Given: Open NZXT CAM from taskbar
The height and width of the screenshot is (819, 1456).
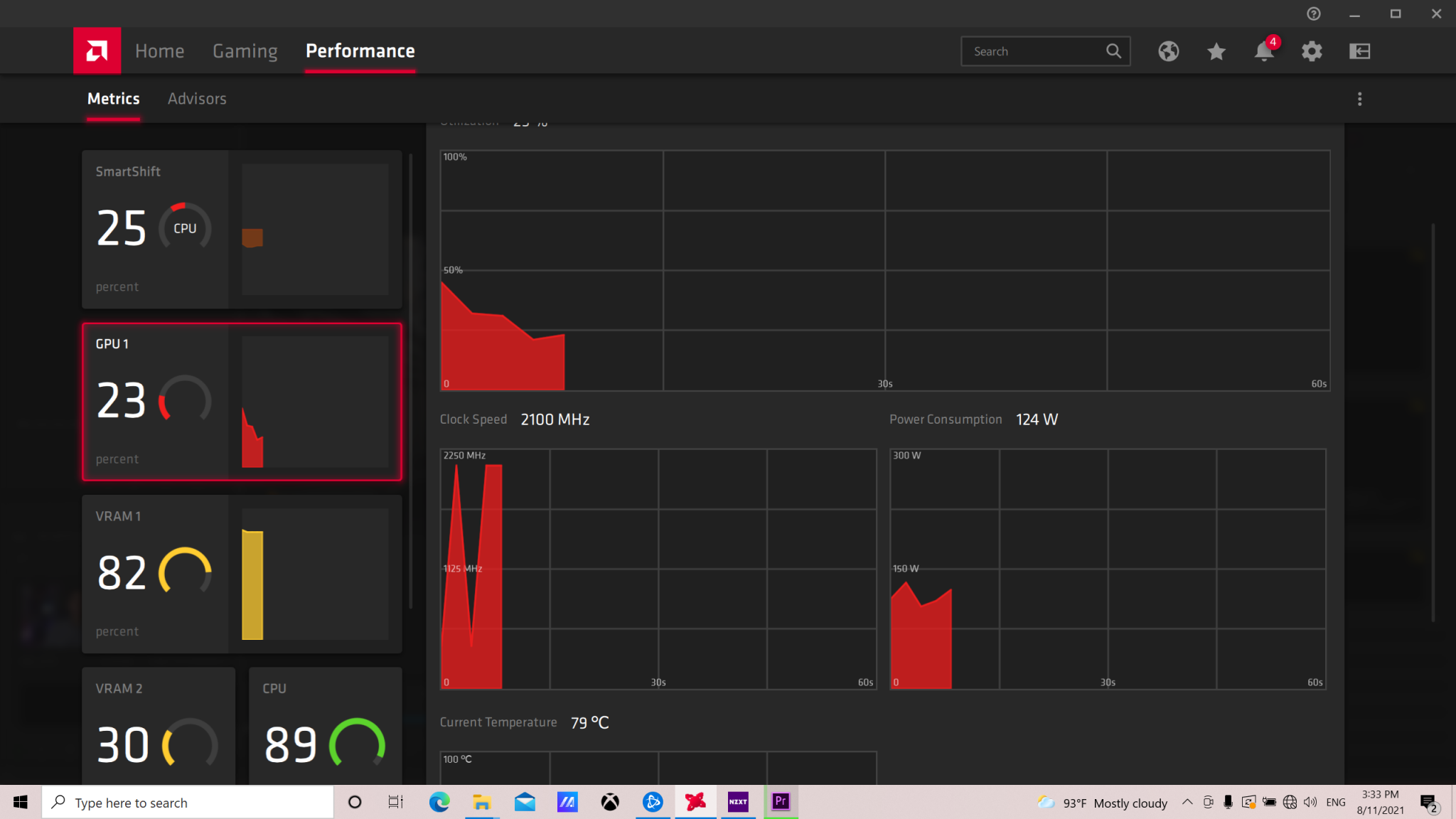Looking at the screenshot, I should click(738, 802).
